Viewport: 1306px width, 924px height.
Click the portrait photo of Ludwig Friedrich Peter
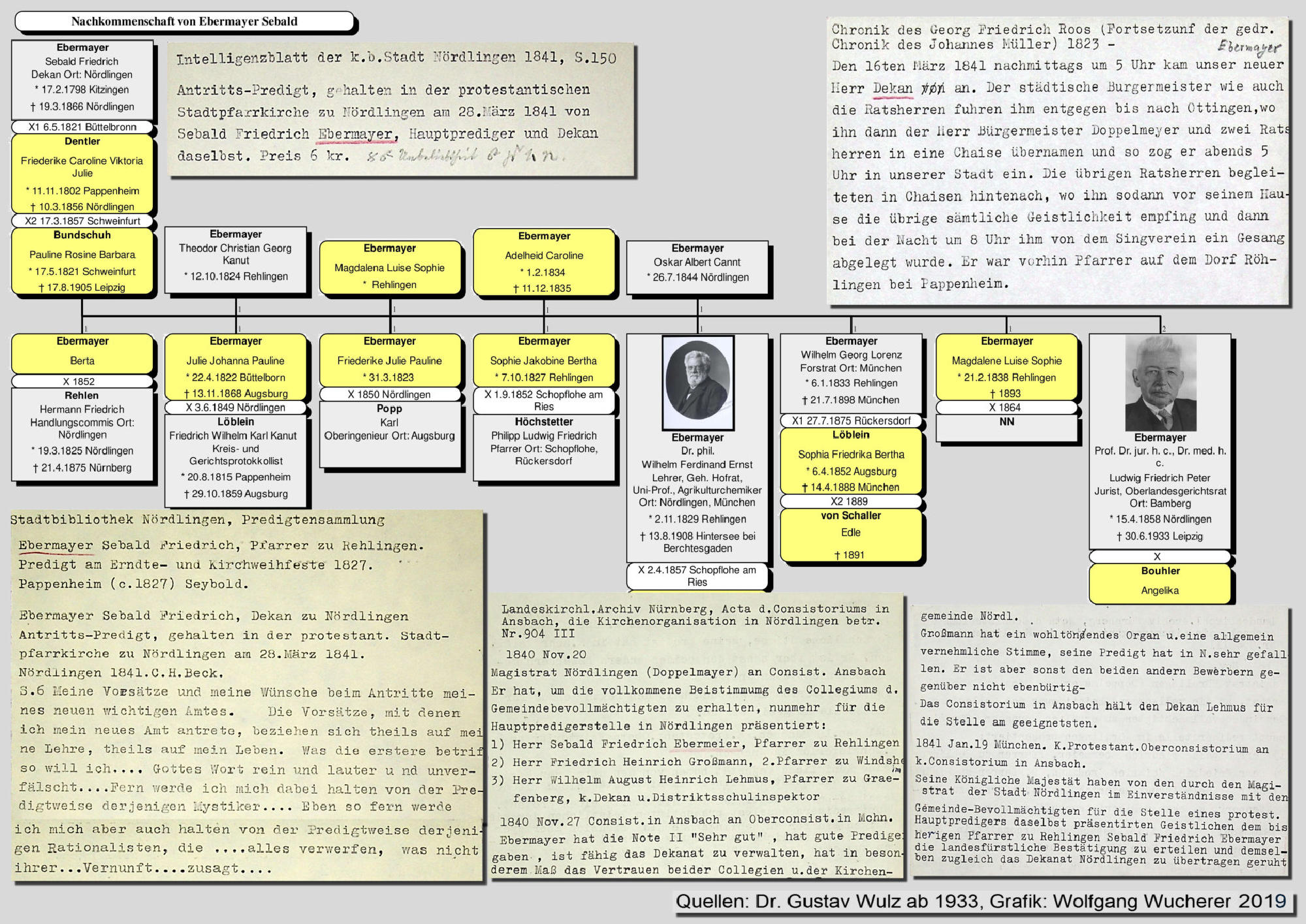click(1160, 382)
